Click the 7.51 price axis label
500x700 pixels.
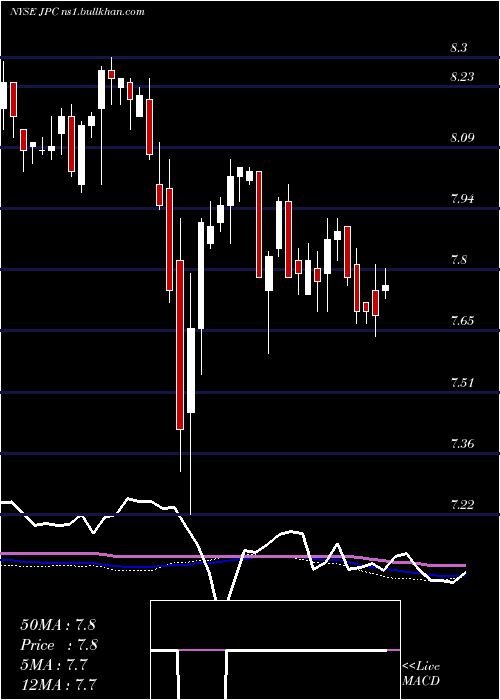point(462,383)
